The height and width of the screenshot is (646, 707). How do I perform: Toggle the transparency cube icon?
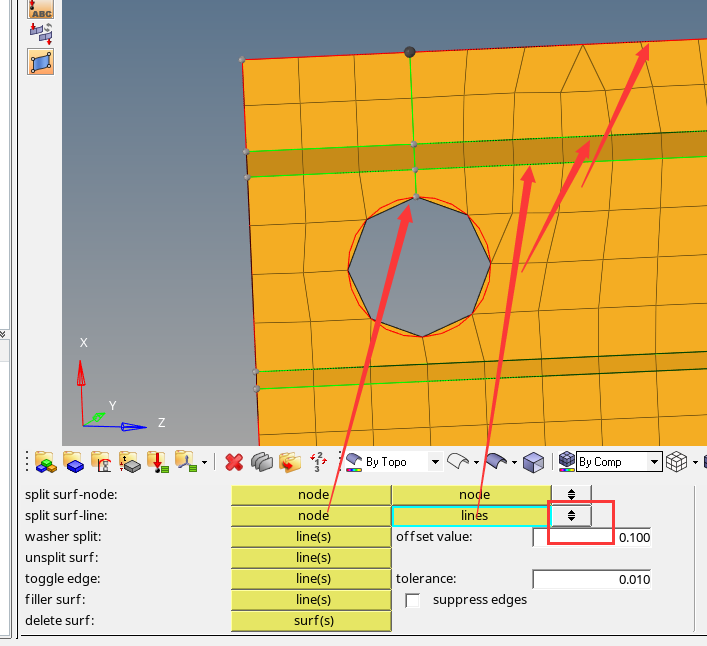coord(533,463)
